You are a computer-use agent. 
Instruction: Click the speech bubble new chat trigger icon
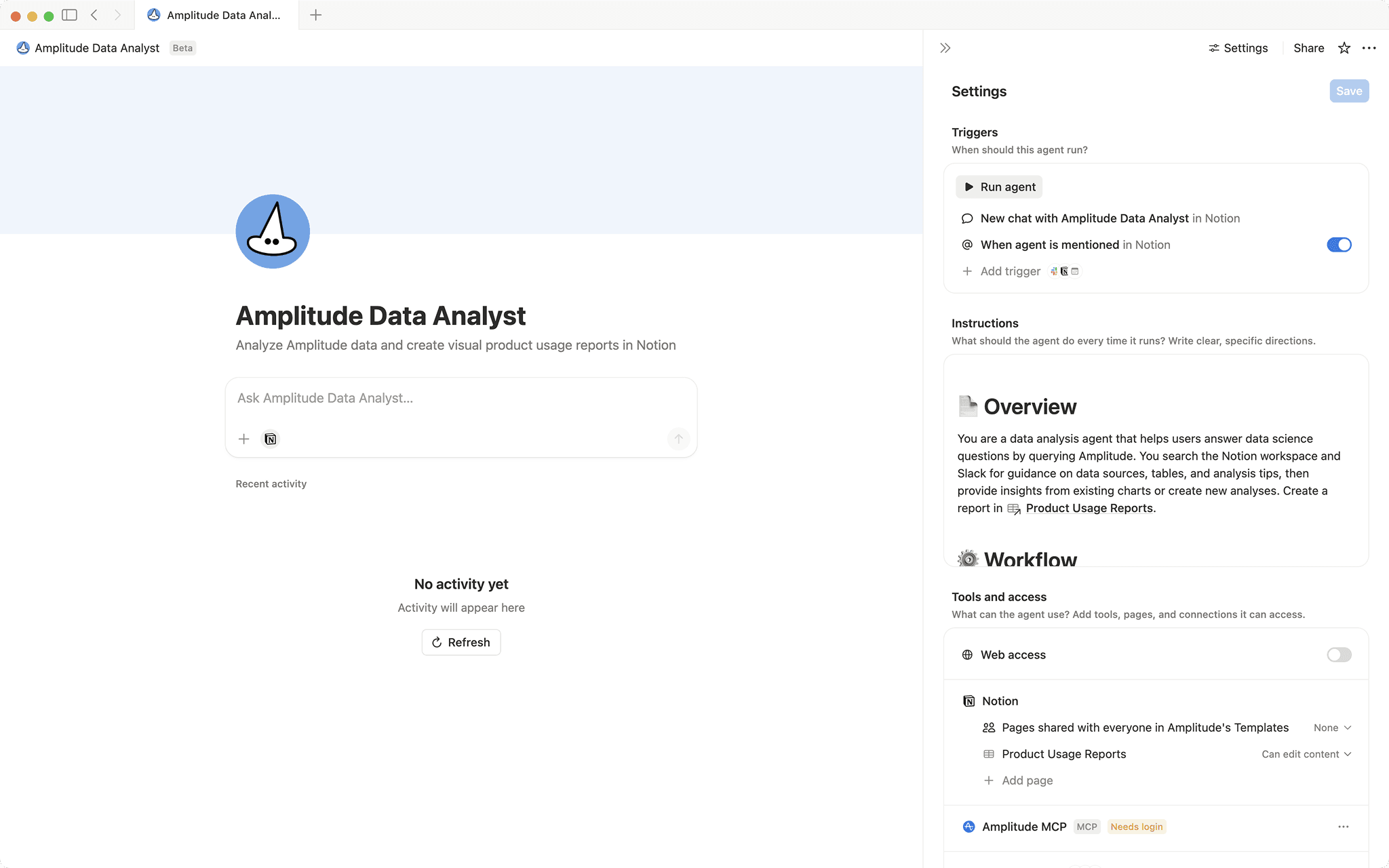966,218
